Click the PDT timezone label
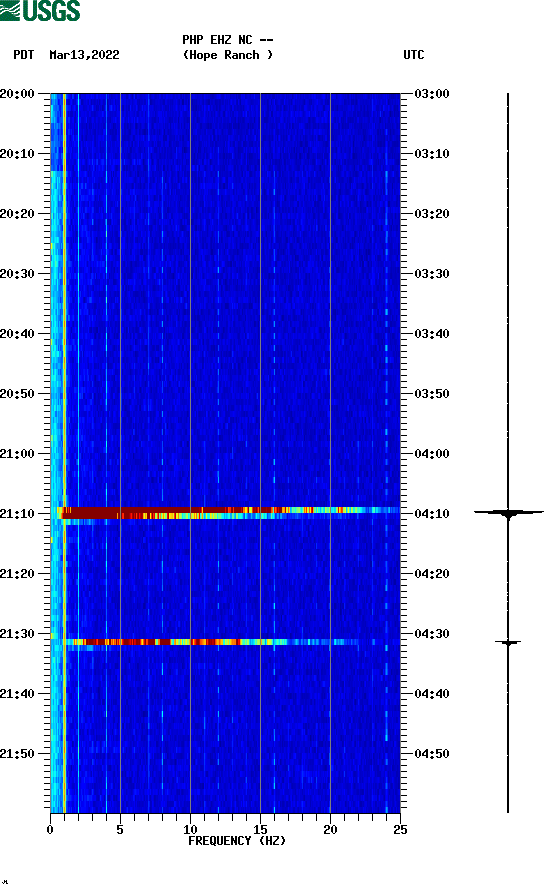This screenshot has width=552, height=893. 23,55
